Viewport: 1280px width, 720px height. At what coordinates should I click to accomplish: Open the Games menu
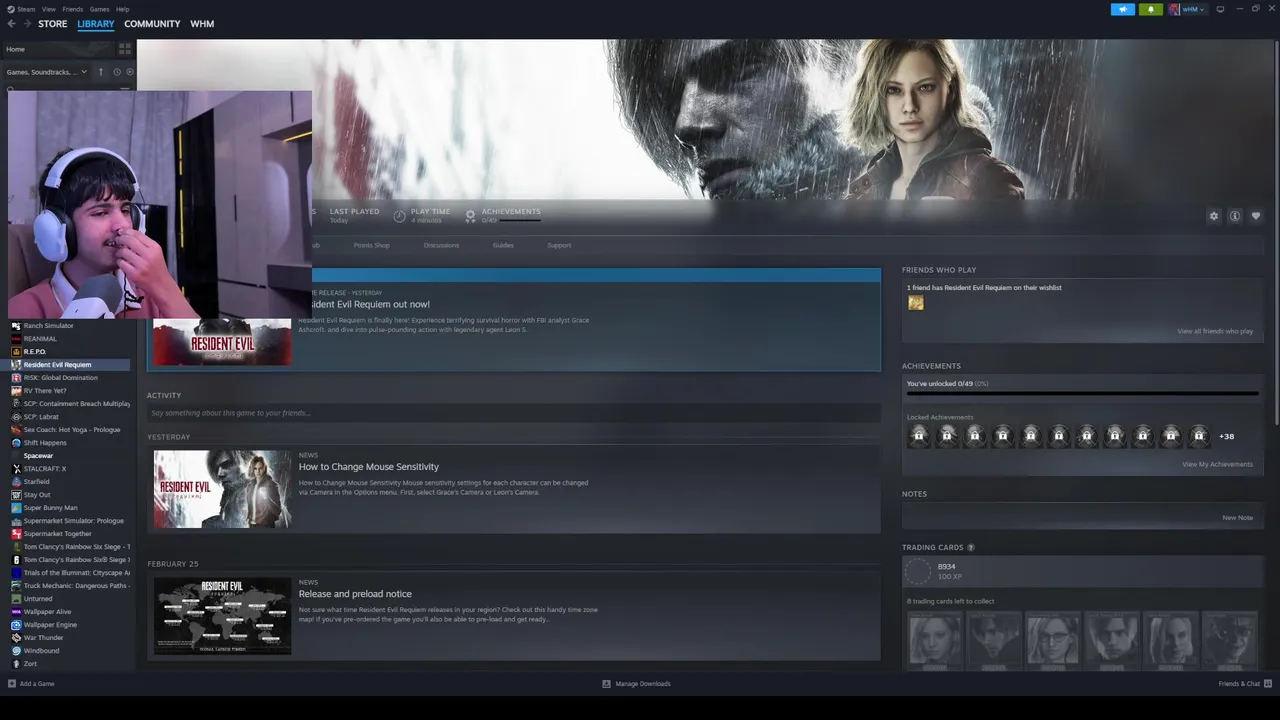(x=100, y=9)
